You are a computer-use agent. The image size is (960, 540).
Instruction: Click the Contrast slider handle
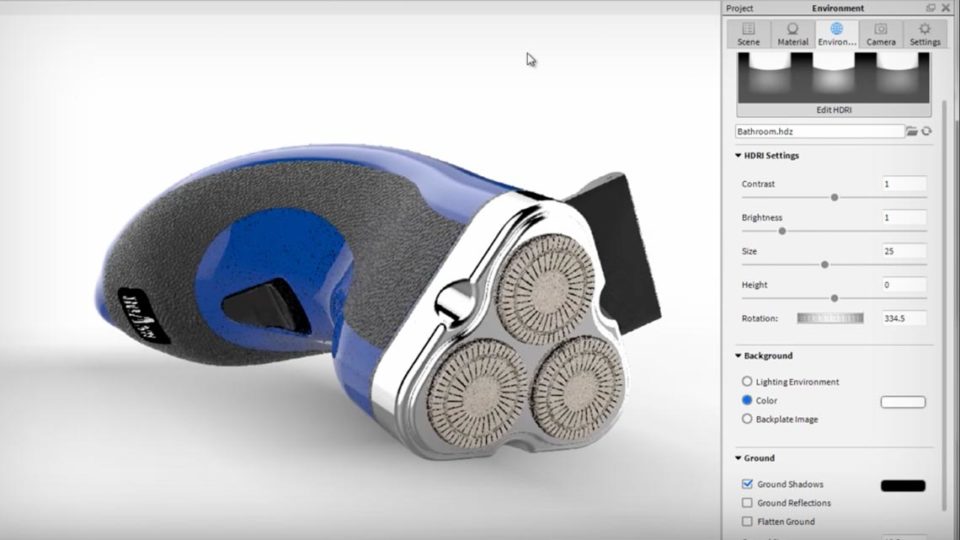tap(835, 198)
